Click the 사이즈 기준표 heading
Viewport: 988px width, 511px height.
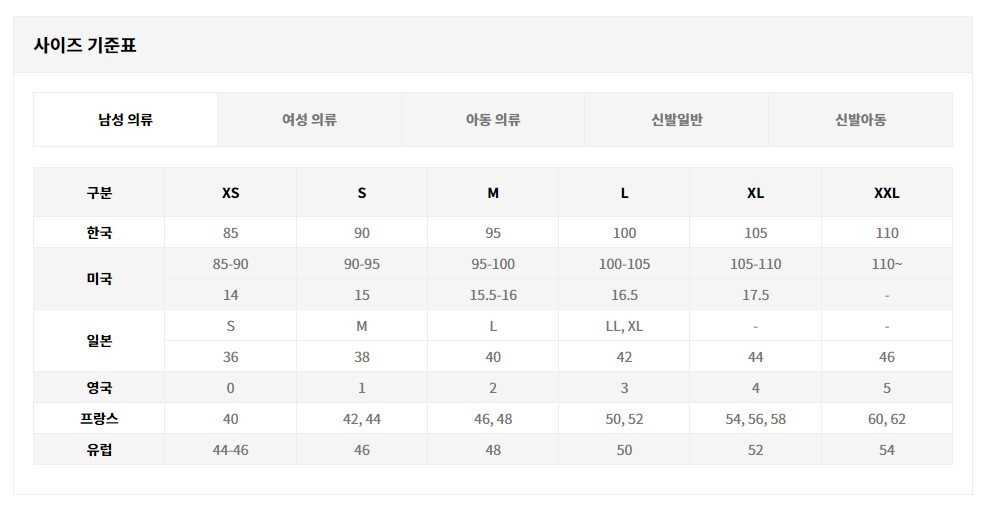coord(85,45)
